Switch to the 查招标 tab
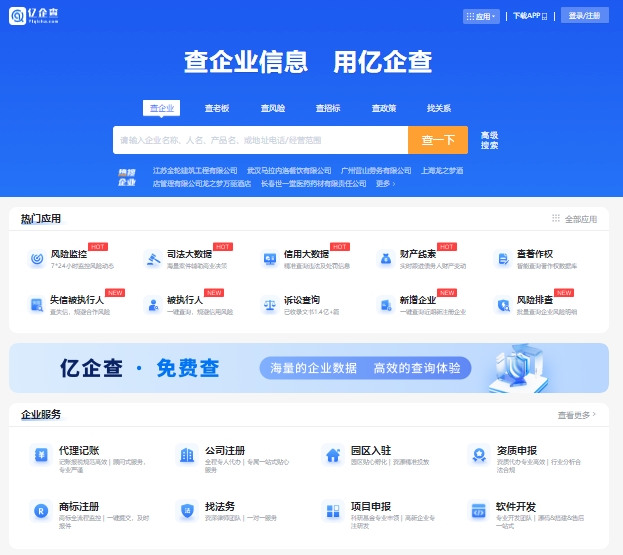 coord(328,108)
